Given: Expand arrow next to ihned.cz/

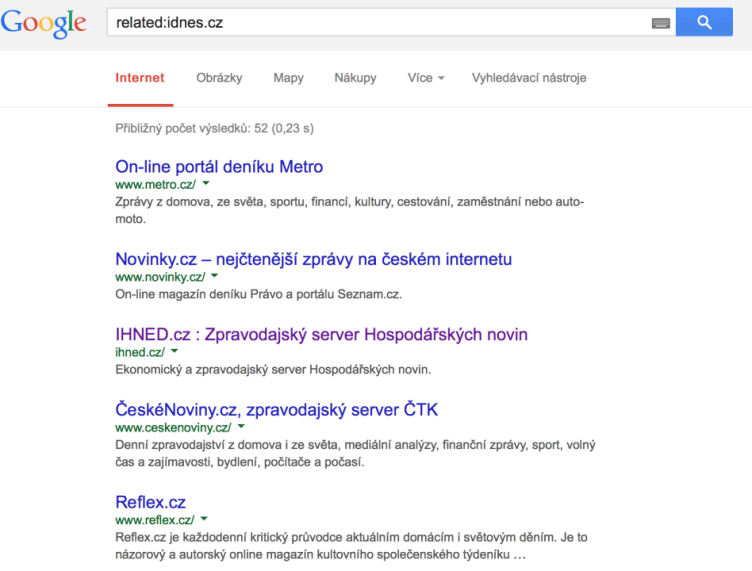Looking at the screenshot, I should pos(175,351).
